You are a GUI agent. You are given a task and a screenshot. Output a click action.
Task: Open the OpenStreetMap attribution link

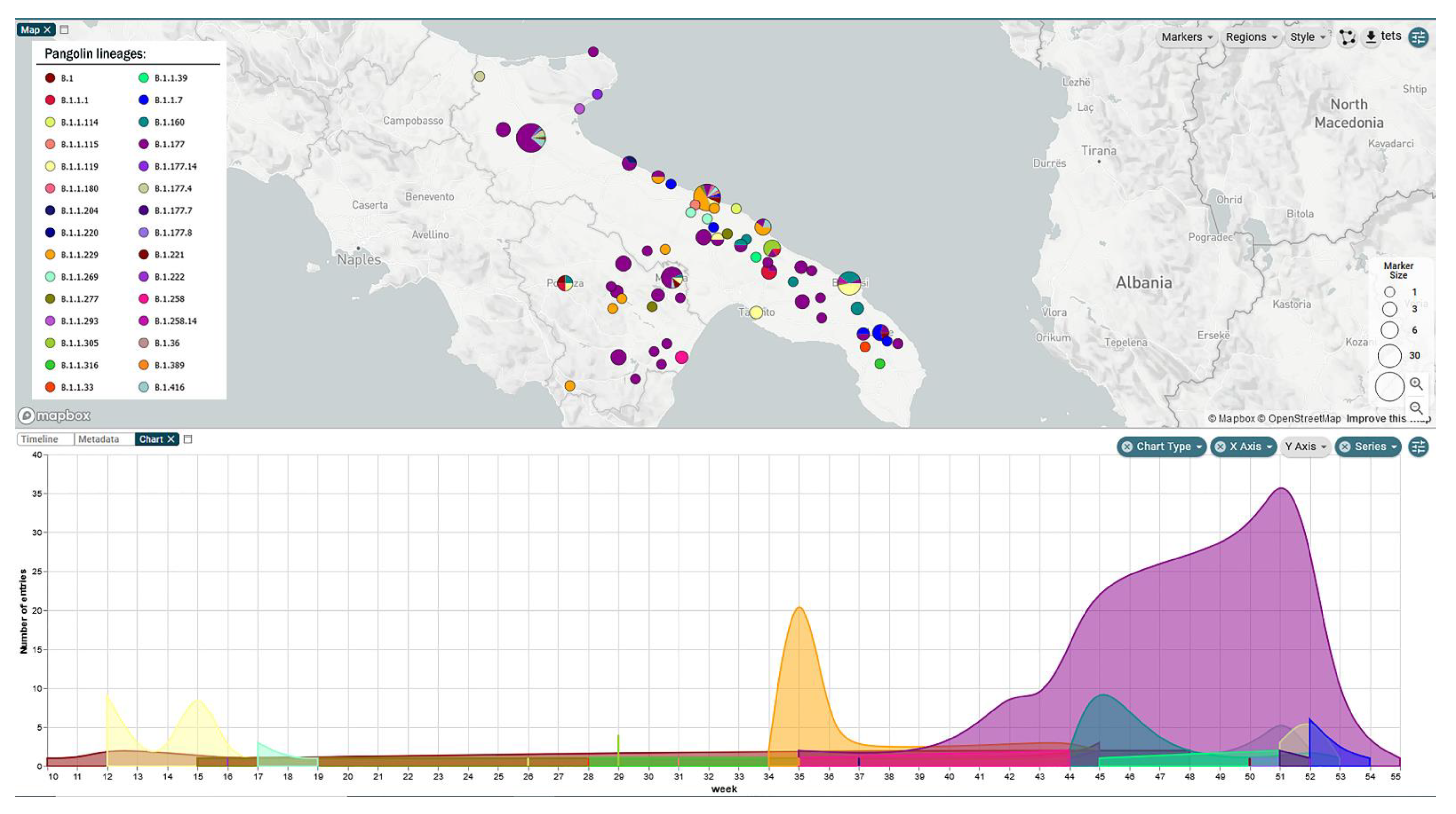(1299, 419)
